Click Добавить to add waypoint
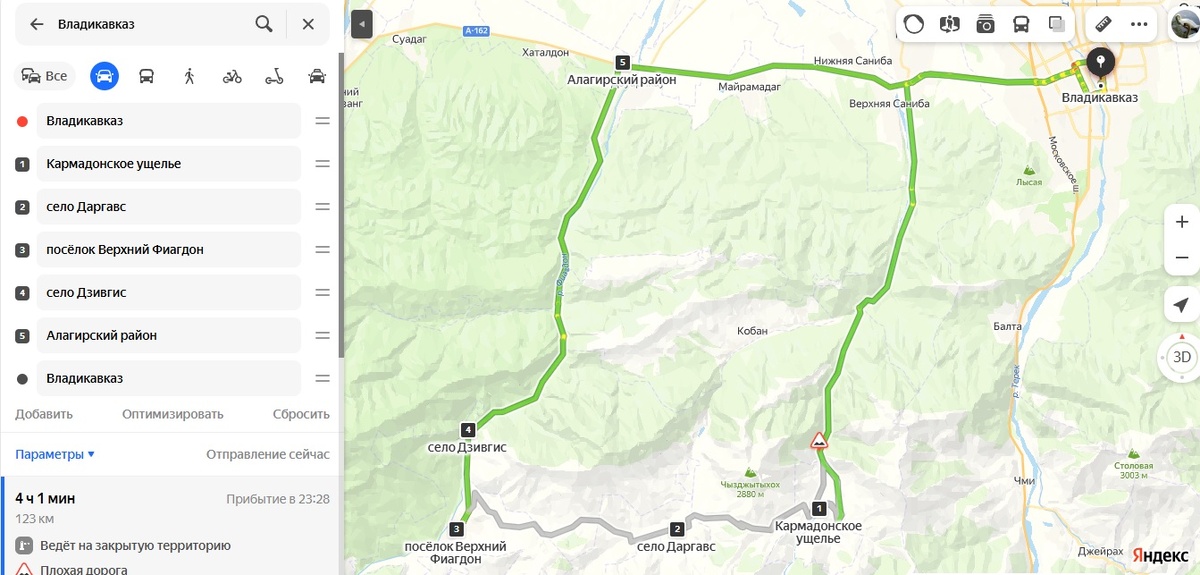This screenshot has height=575, width=1200. 44,414
